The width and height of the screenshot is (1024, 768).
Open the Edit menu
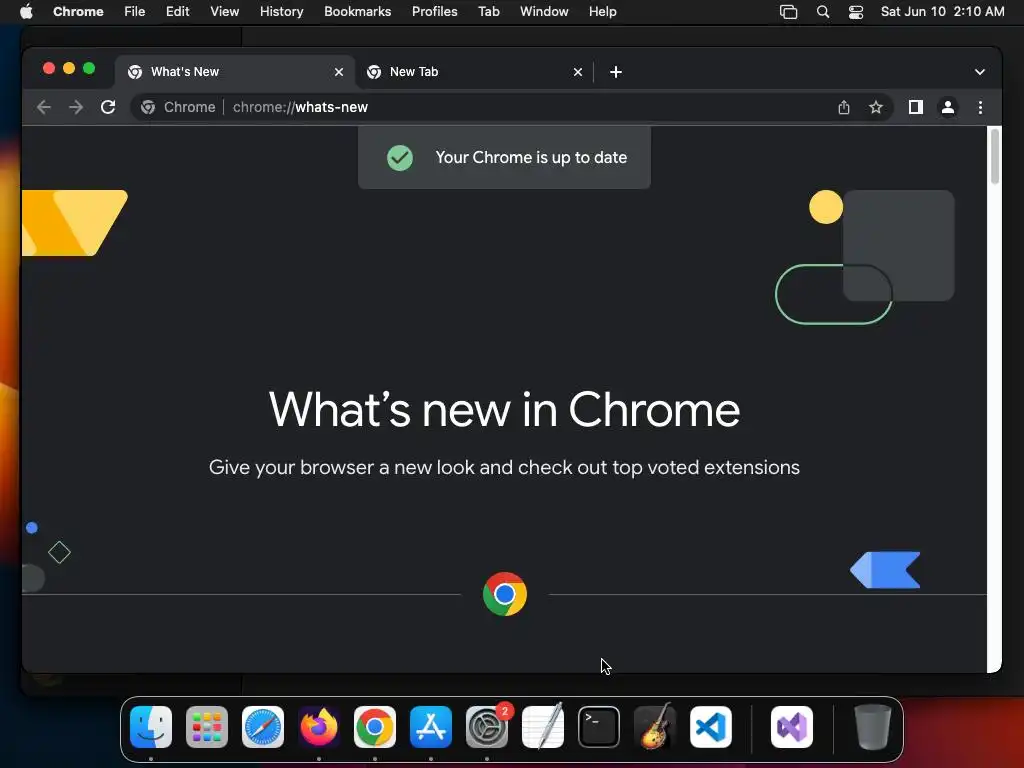click(x=178, y=12)
